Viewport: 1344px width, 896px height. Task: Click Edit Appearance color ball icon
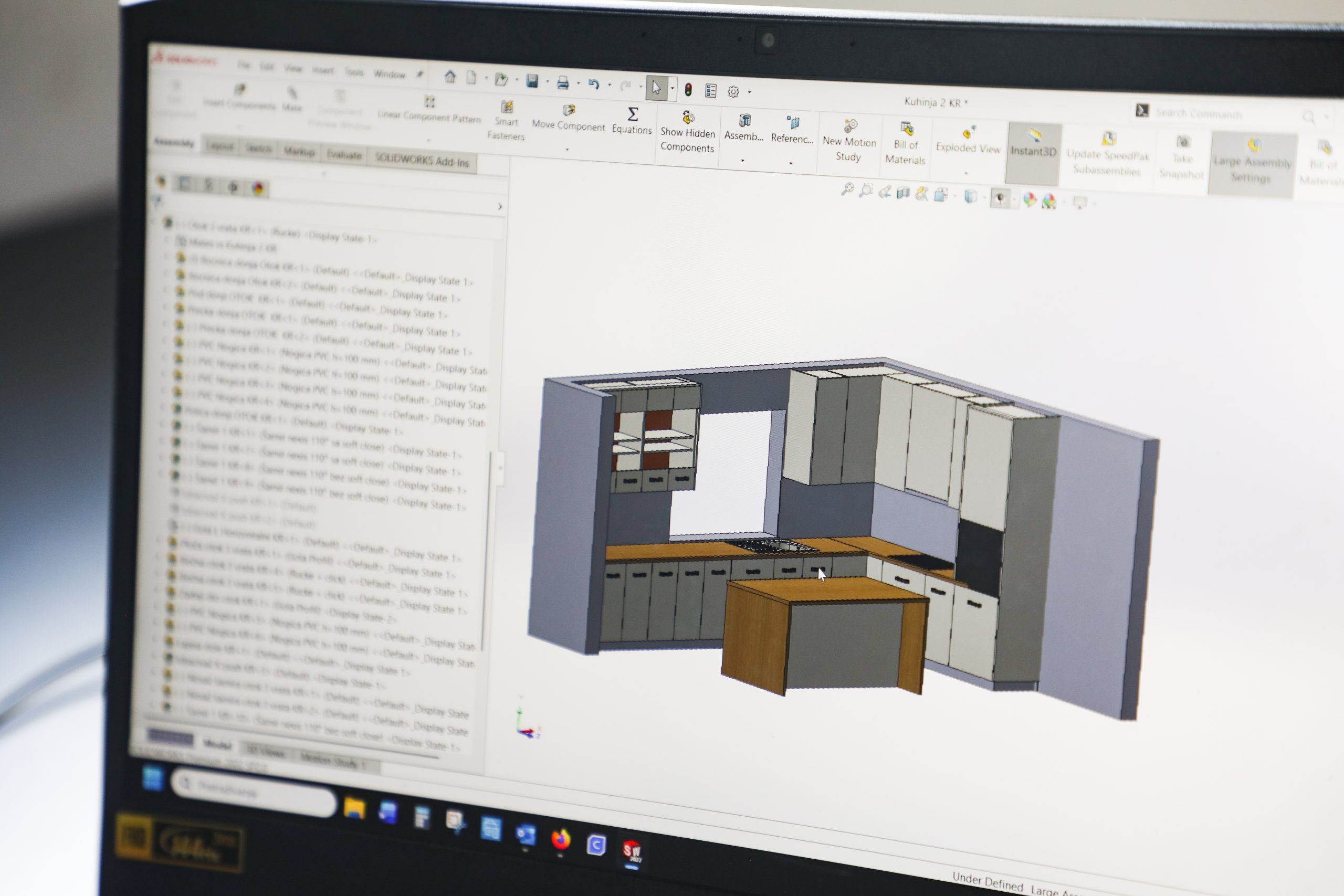point(1030,200)
